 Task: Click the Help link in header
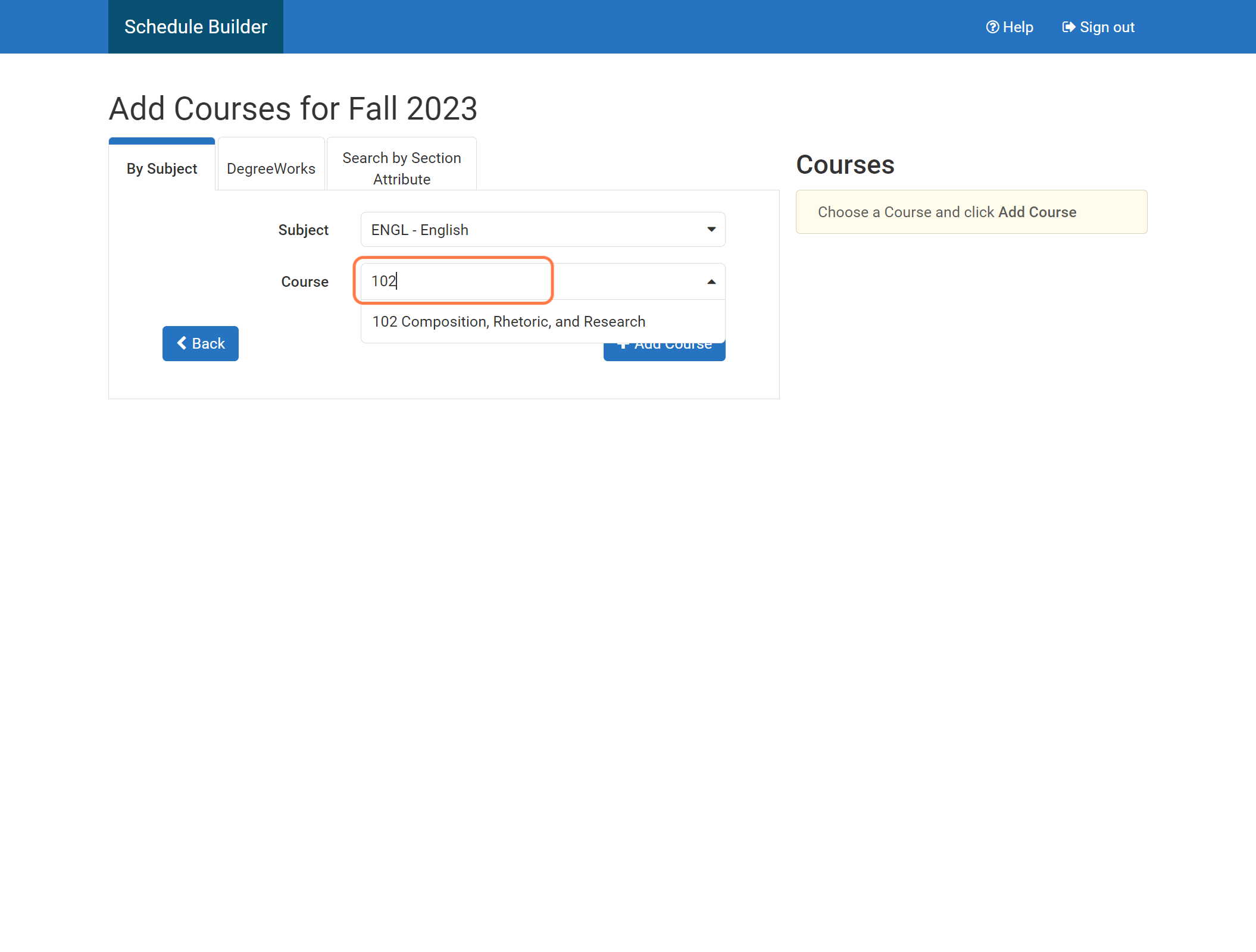(x=1010, y=27)
